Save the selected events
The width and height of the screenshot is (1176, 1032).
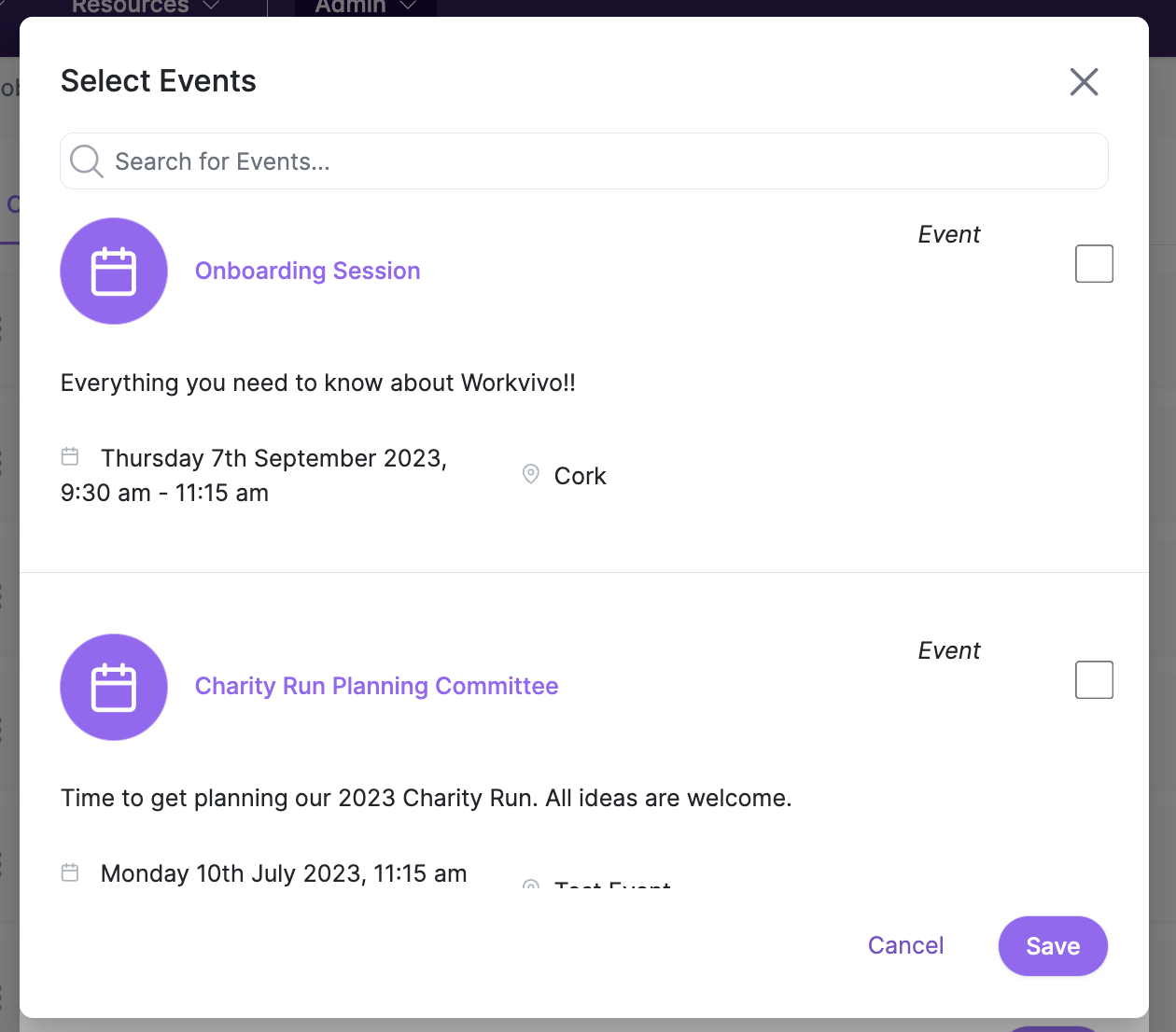[x=1053, y=946]
